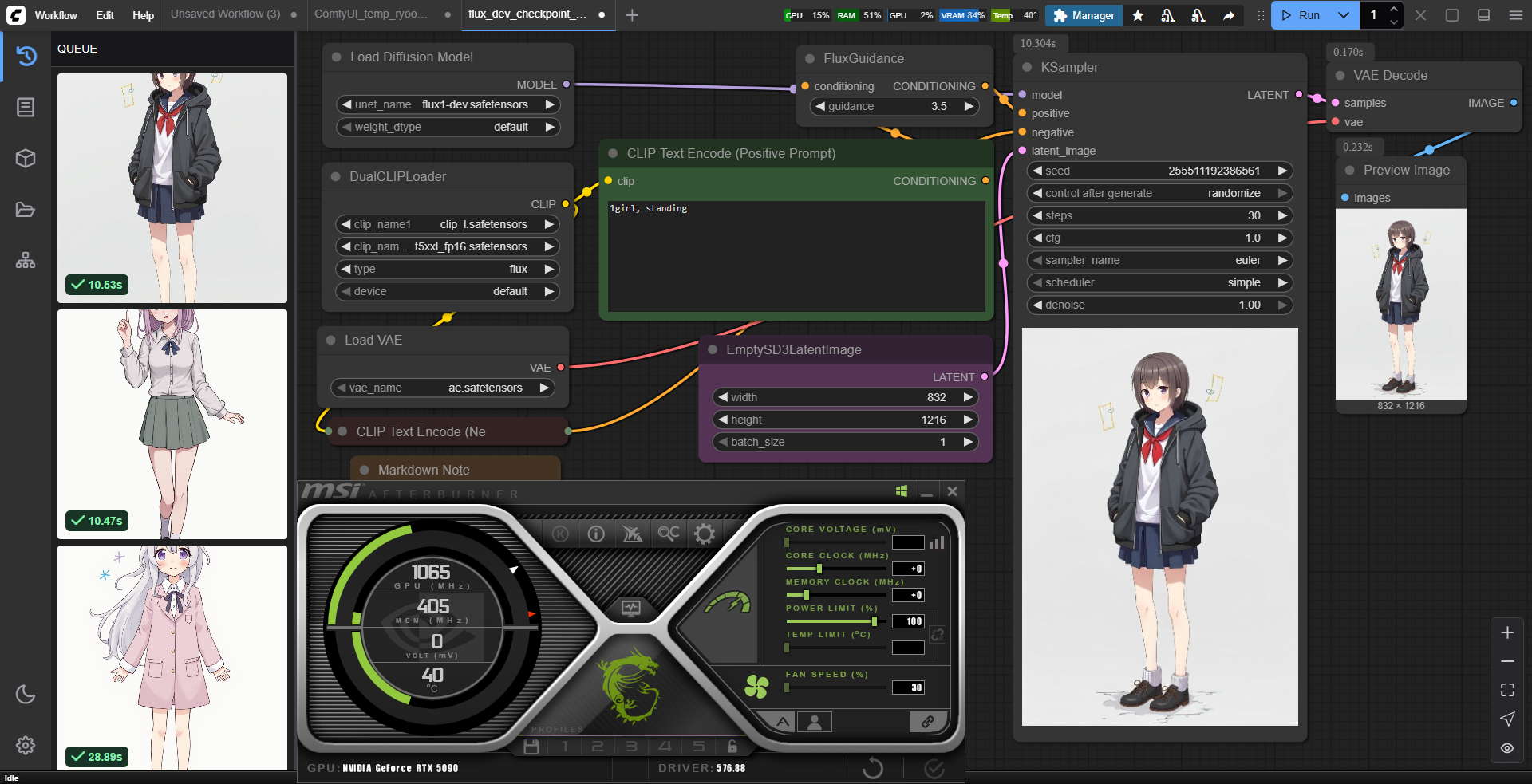Viewport: 1532px width, 784px height.
Task: Collapse KSampler node via title dot
Action: click(x=1027, y=67)
